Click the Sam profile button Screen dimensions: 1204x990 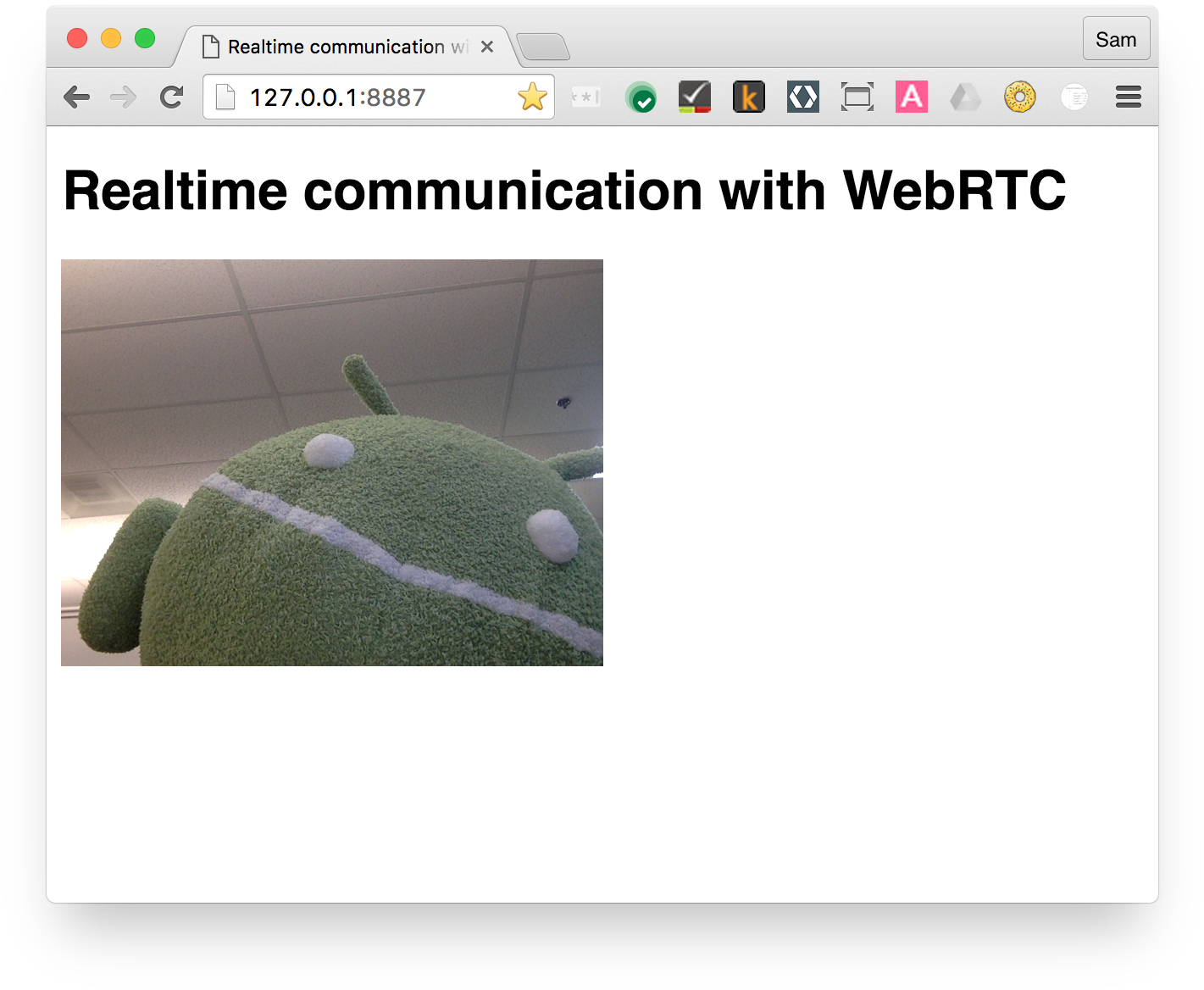[1116, 38]
